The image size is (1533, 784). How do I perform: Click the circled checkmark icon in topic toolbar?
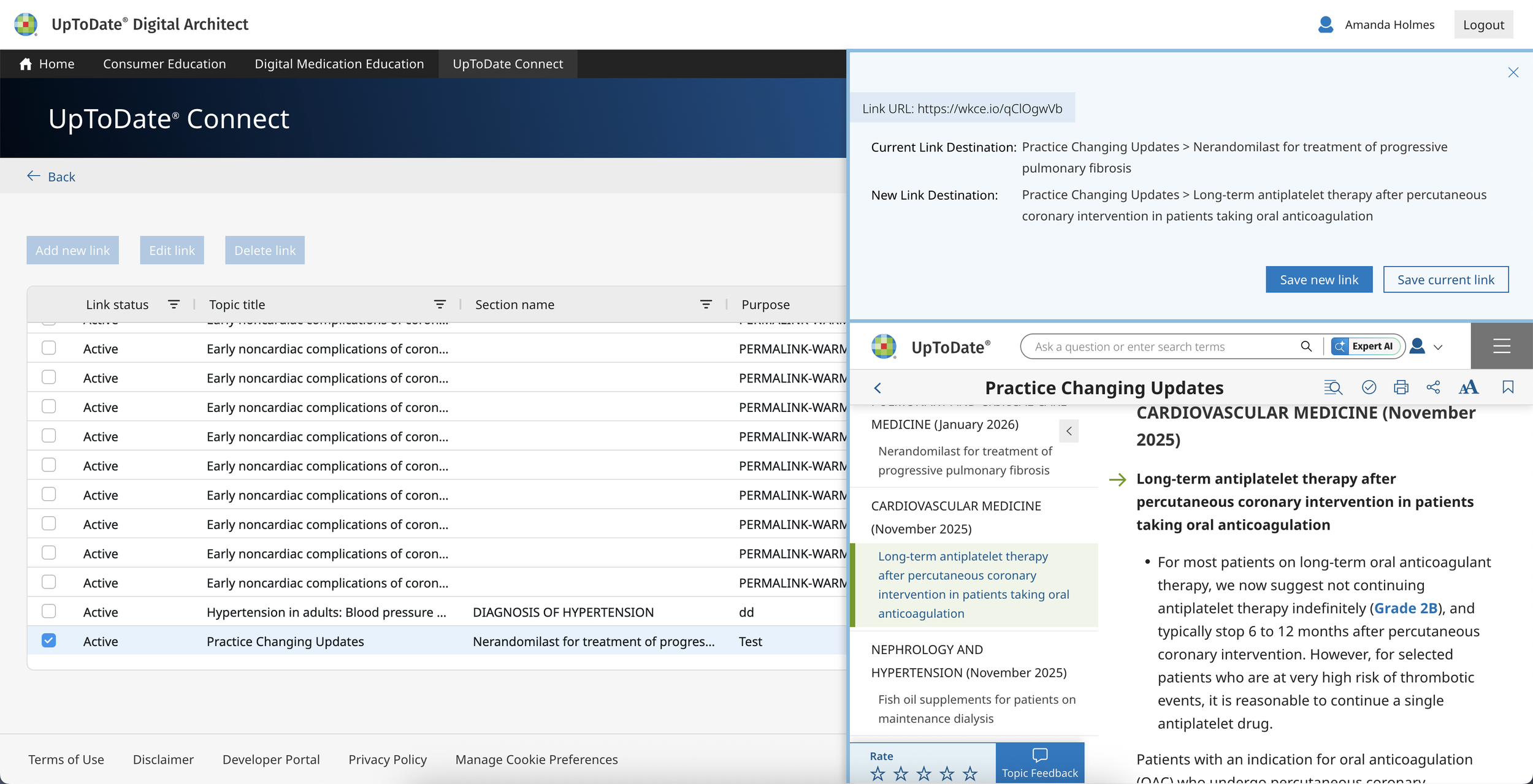1369,387
